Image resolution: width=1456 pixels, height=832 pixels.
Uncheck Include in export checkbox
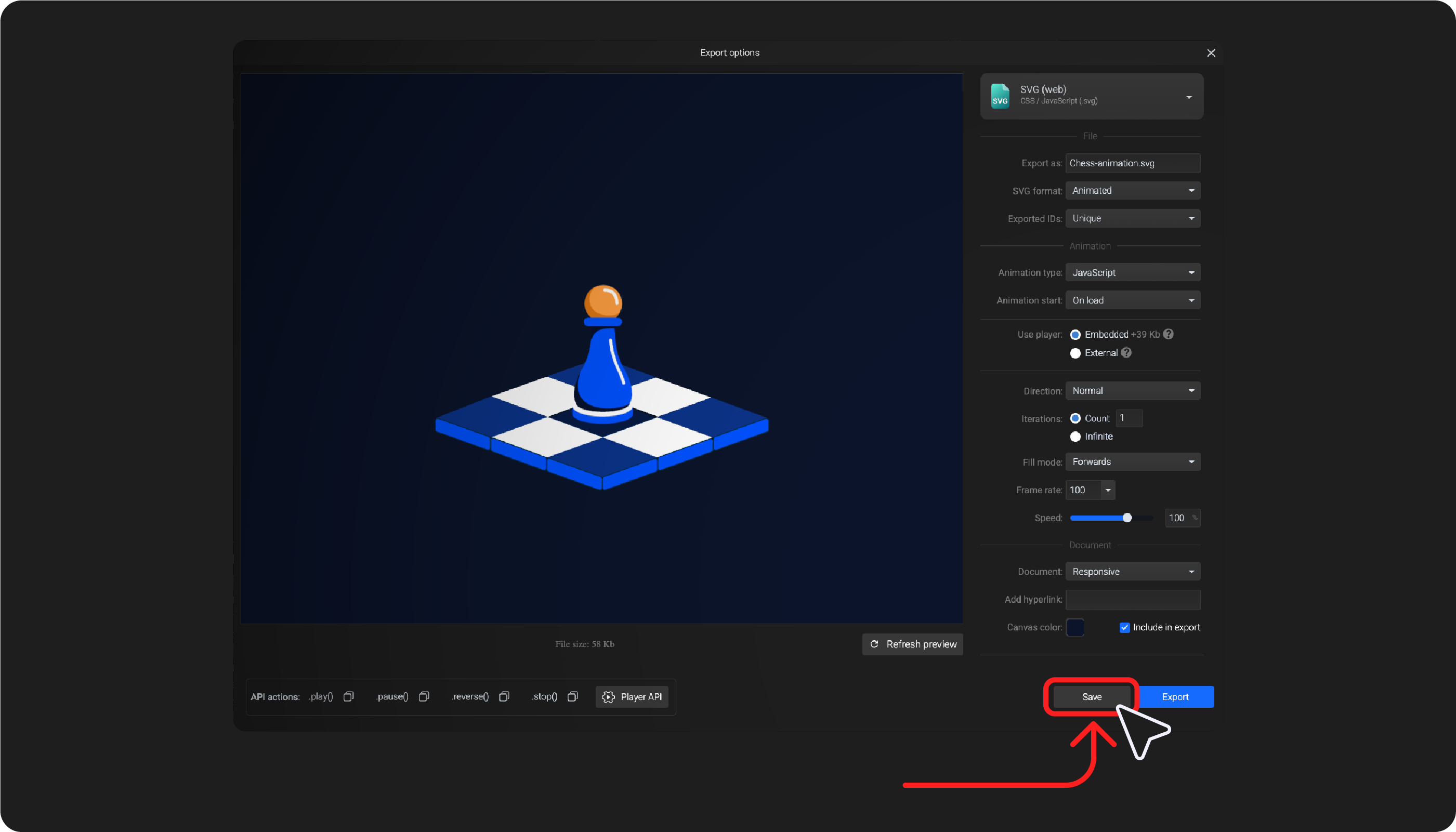tap(1124, 627)
